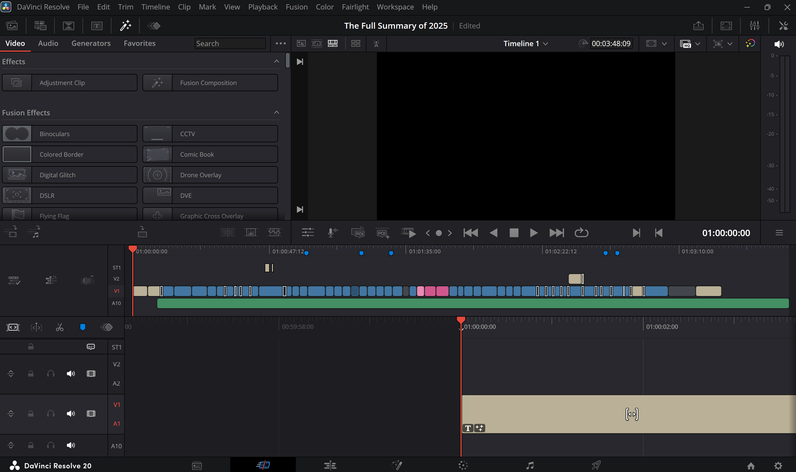Click the Fusion Composition effect button

pos(210,83)
